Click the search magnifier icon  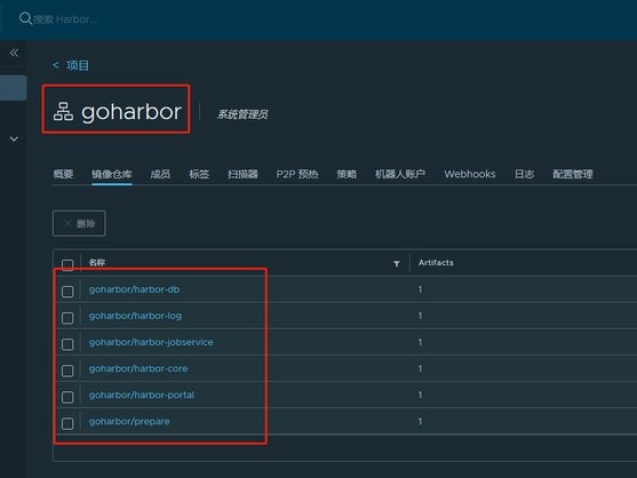25,19
